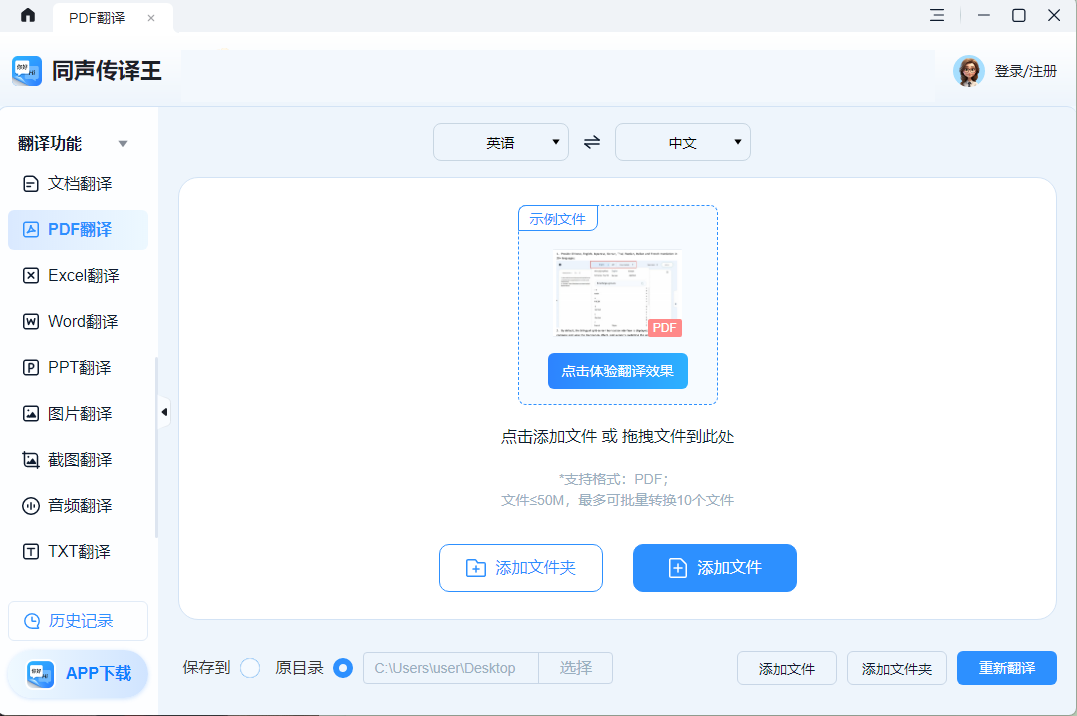Open the hamburger menu in title bar
Image resolution: width=1077 pixels, height=716 pixels.
click(937, 15)
